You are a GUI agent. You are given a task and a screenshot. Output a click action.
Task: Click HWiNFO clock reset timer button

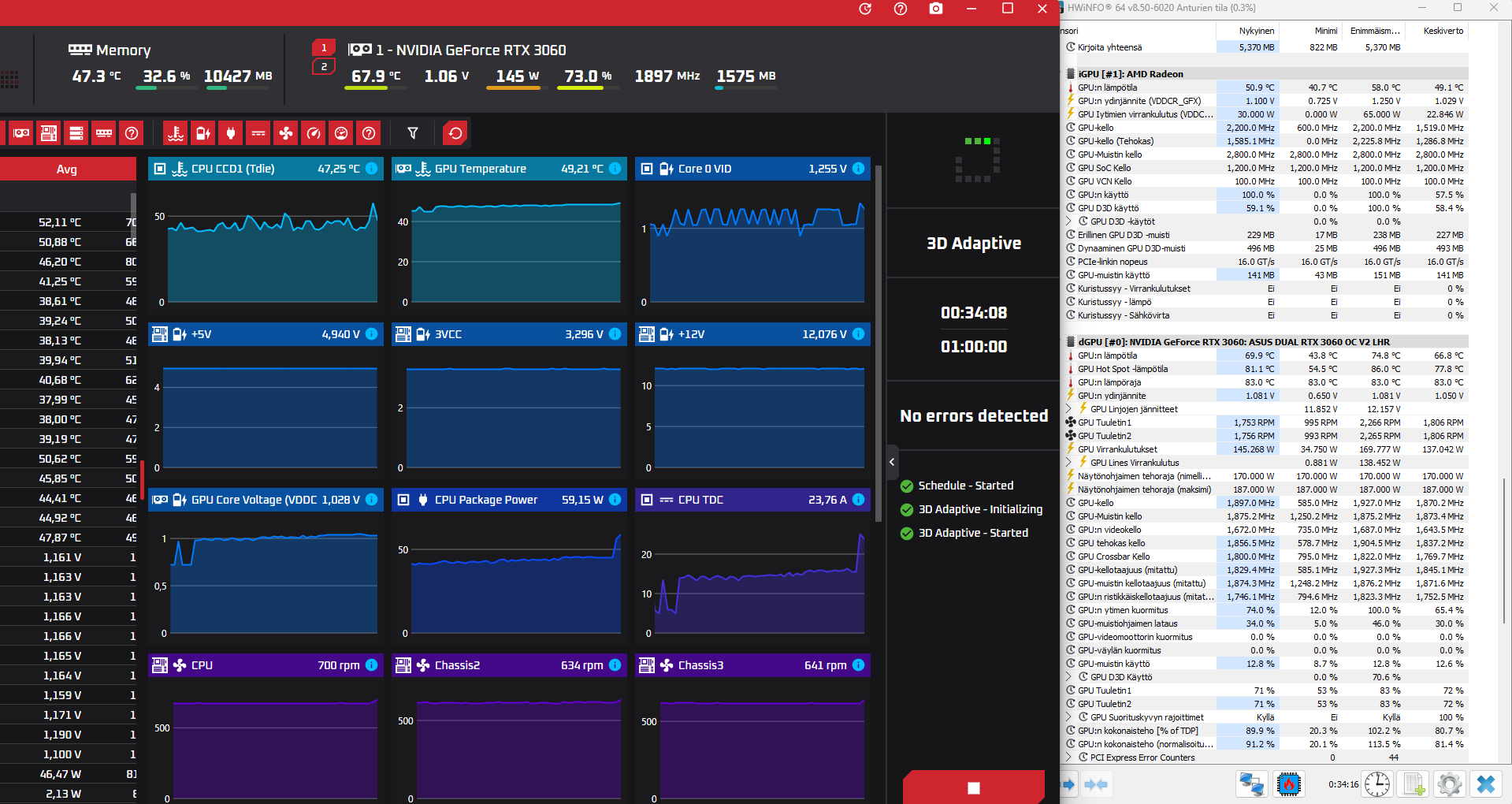pyautogui.click(x=1377, y=784)
